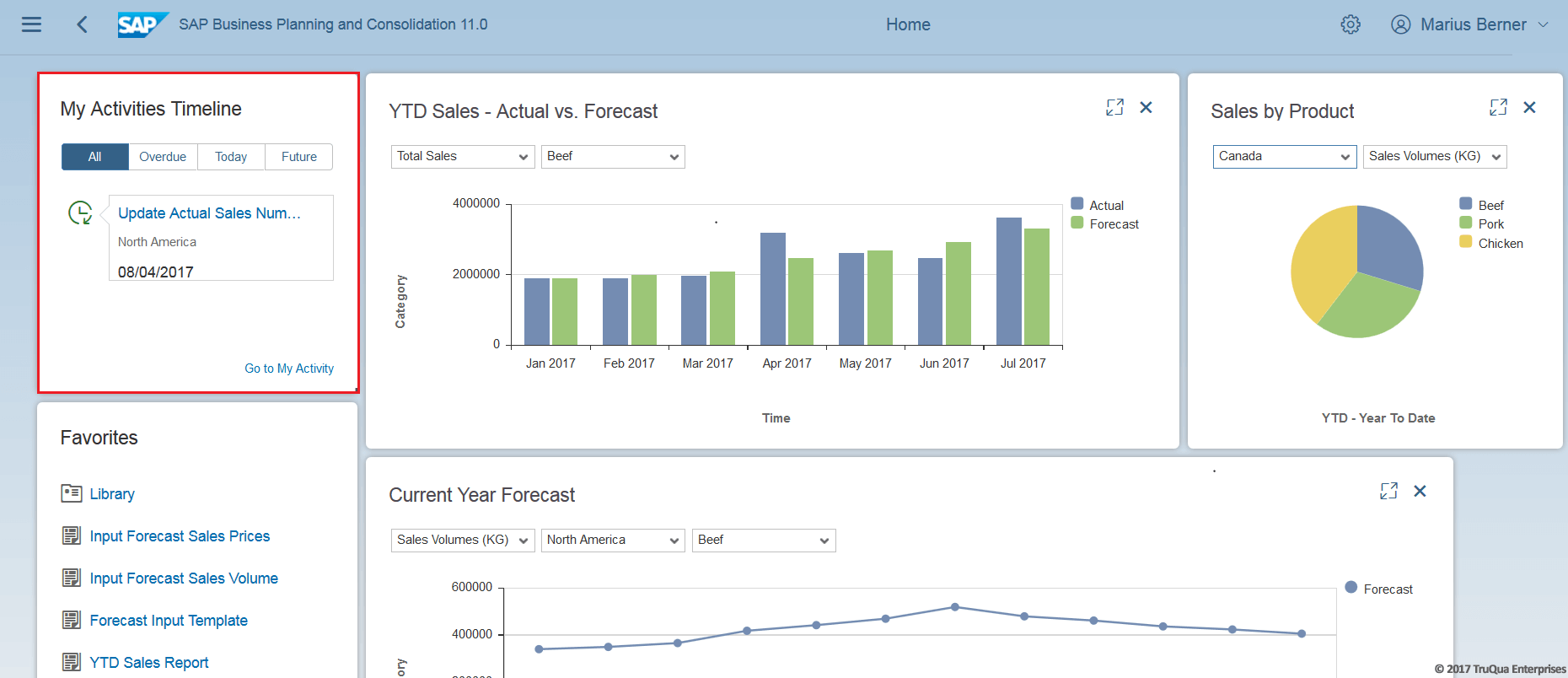
Task: Toggle Chicken slice in pie chart legend
Action: point(1491,243)
